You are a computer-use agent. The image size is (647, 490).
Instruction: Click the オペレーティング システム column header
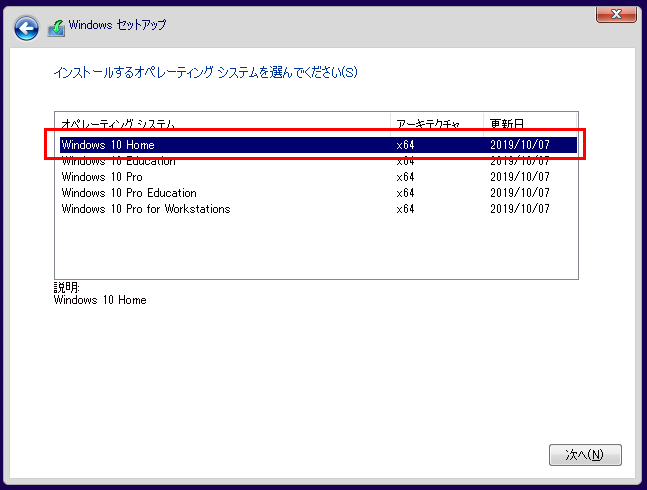(x=118, y=124)
